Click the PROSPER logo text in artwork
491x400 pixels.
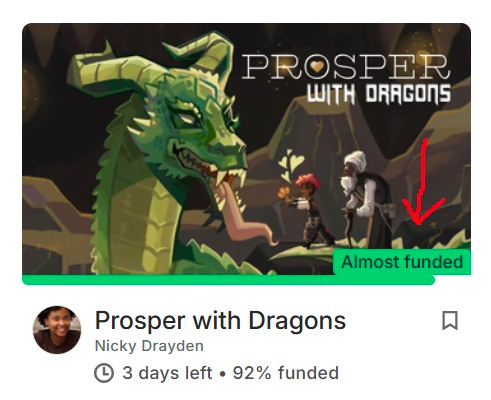[345, 67]
